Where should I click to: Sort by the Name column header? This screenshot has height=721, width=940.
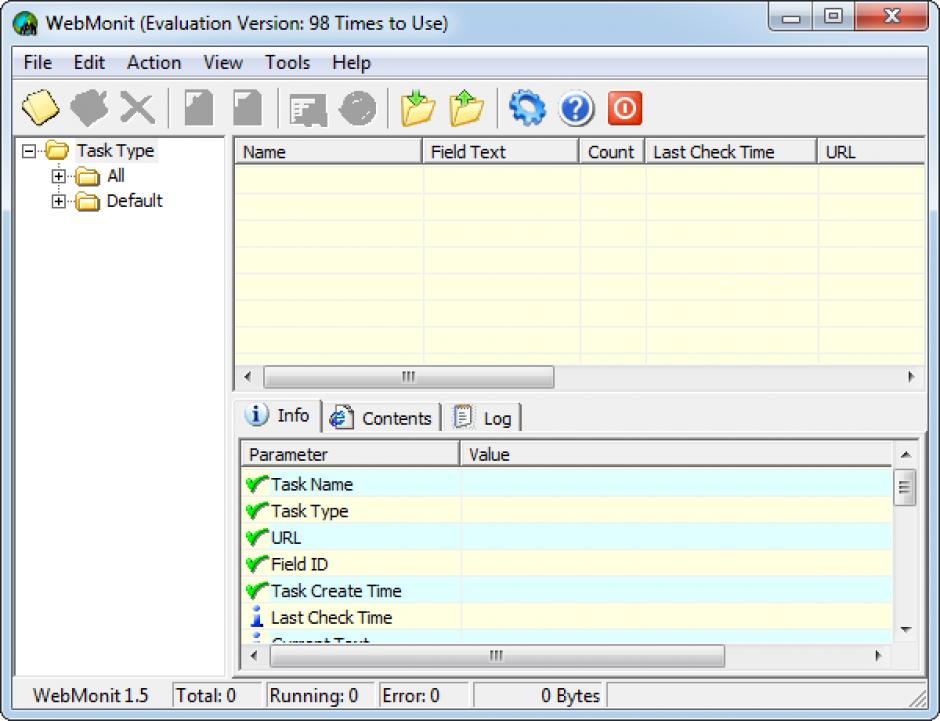click(328, 152)
